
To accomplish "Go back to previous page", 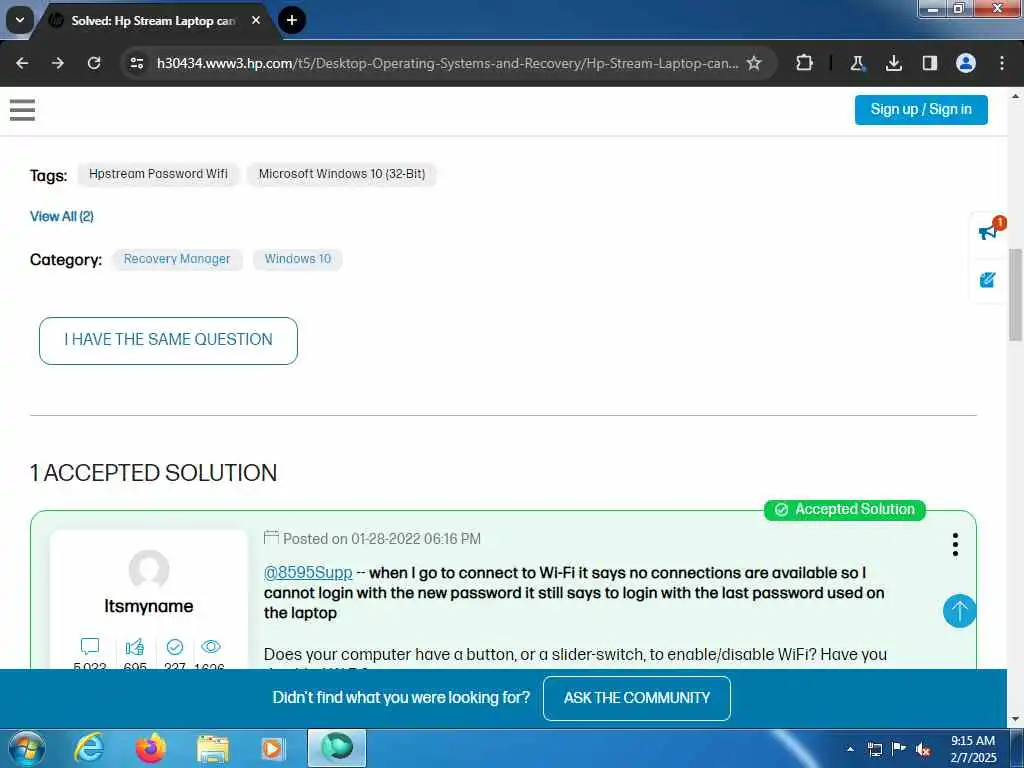I will pyautogui.click(x=22, y=63).
